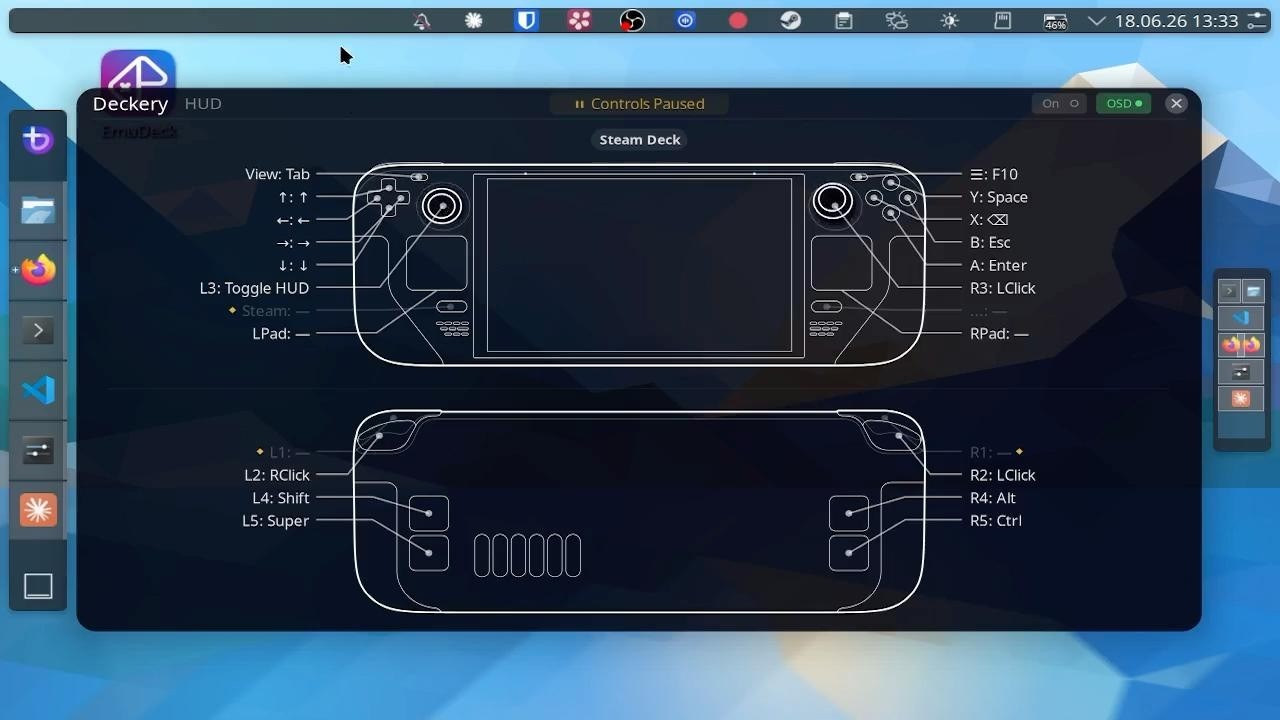Image resolution: width=1280 pixels, height=720 pixels.
Task: Launch Visual Studio Code from the left dock
Action: point(38,390)
